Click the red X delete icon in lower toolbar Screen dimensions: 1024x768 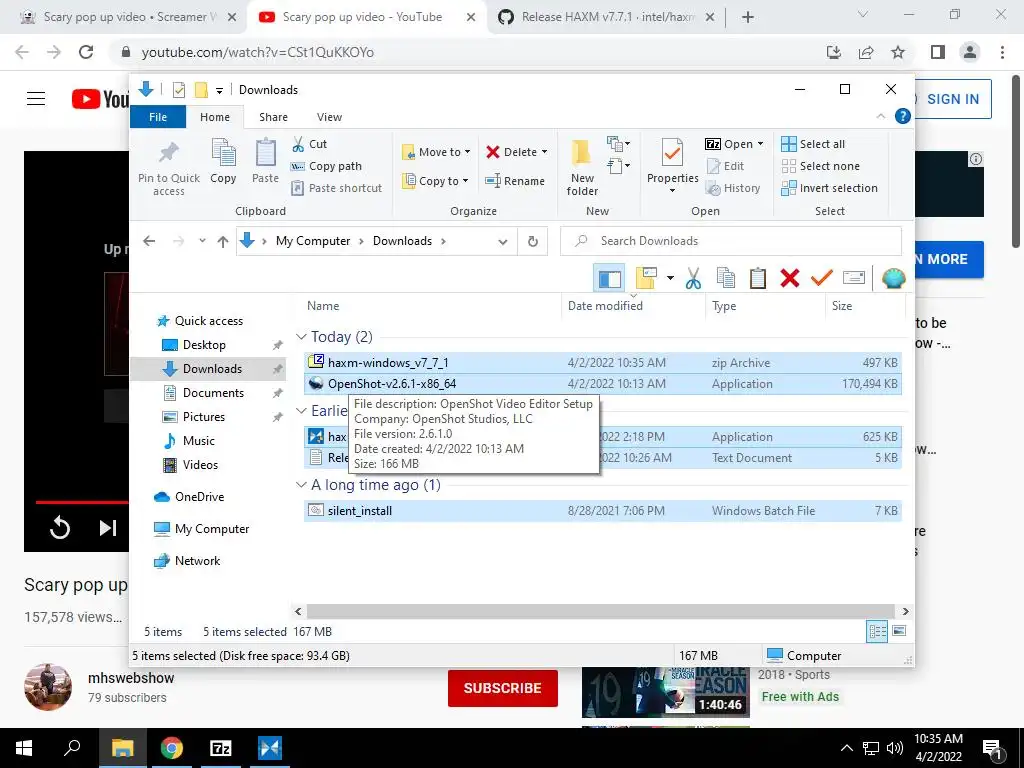[x=790, y=279]
